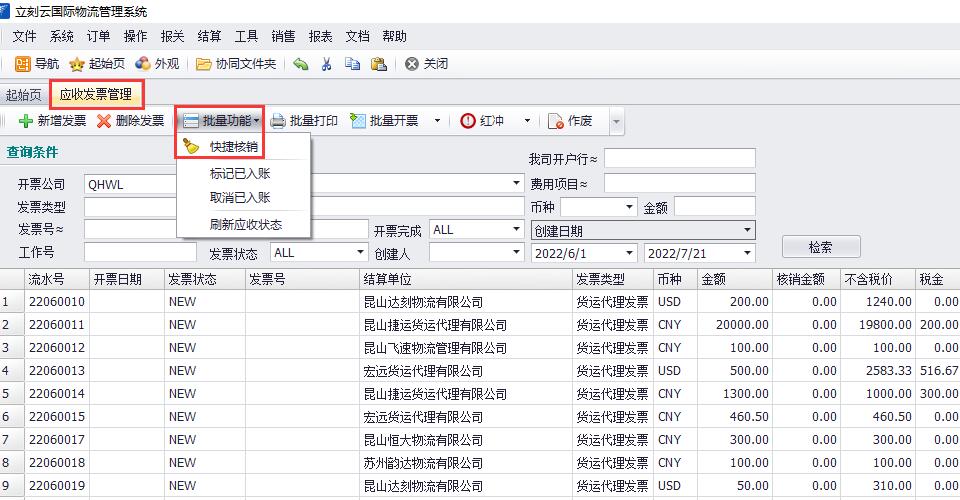Click the green undo arrow icon
Image resolution: width=960 pixels, height=500 pixels.
[x=301, y=64]
